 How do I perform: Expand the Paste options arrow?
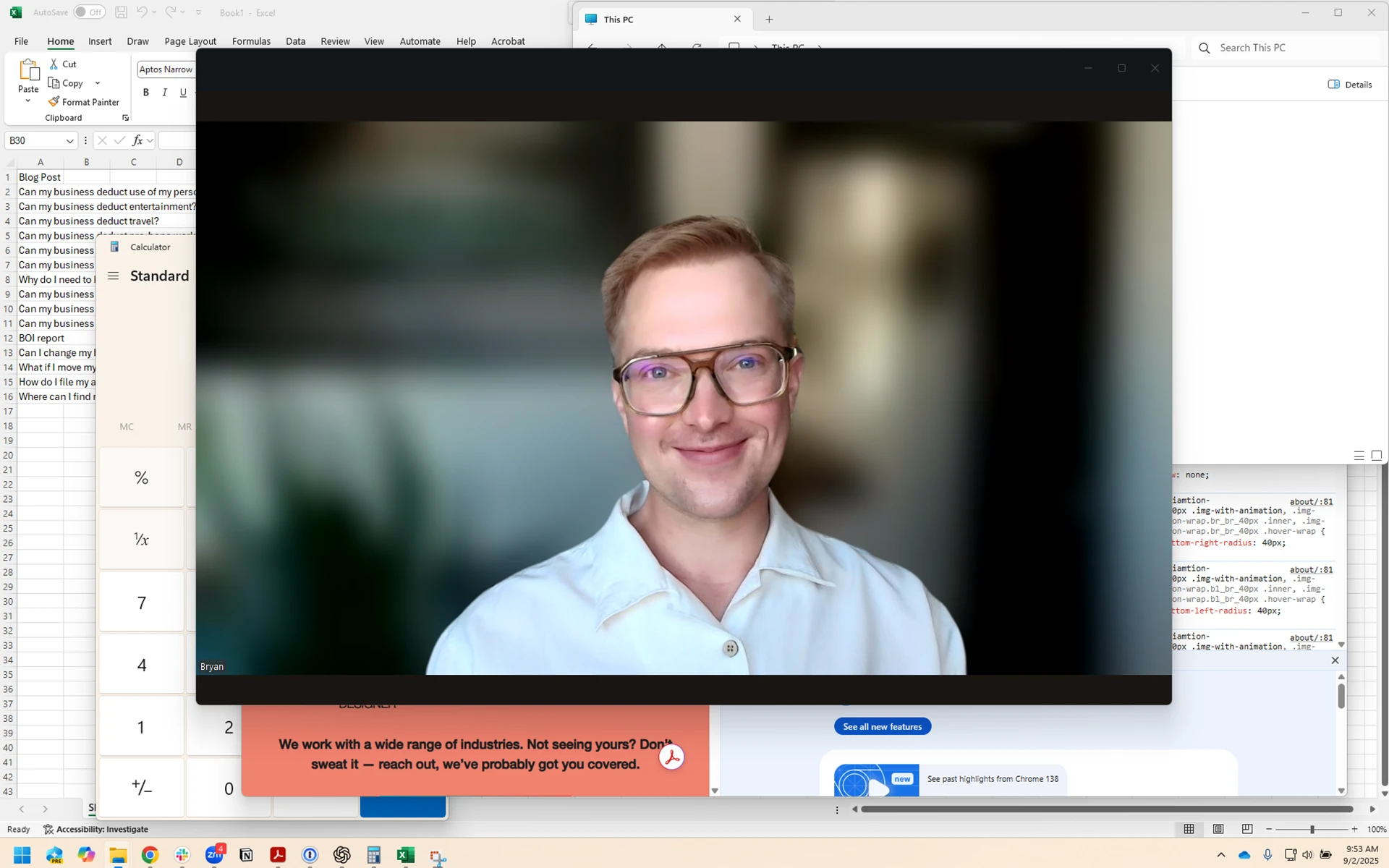28,101
